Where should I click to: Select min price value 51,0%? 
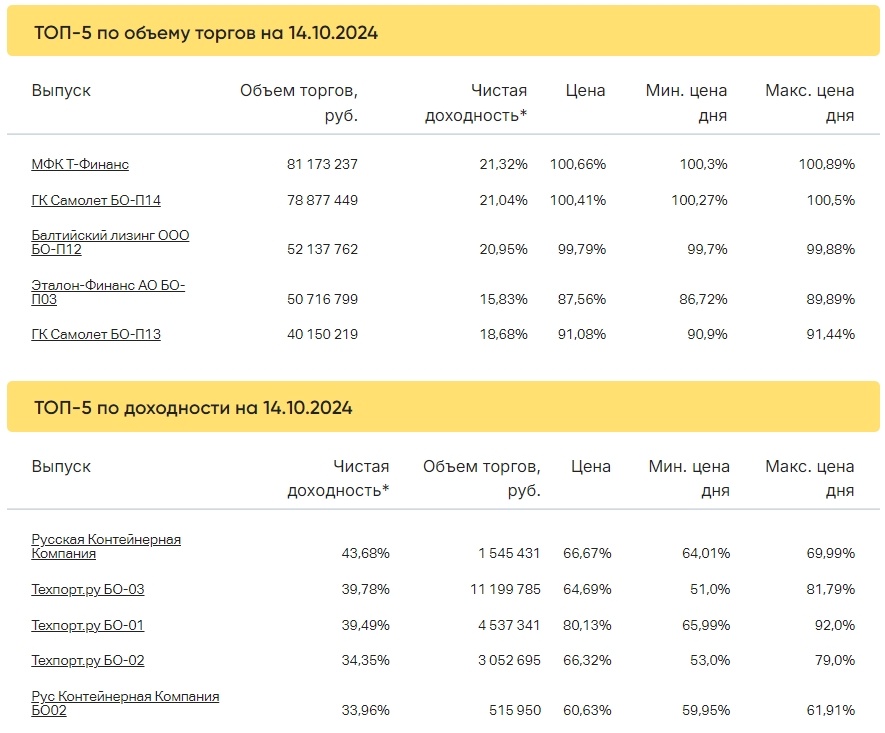click(710, 590)
